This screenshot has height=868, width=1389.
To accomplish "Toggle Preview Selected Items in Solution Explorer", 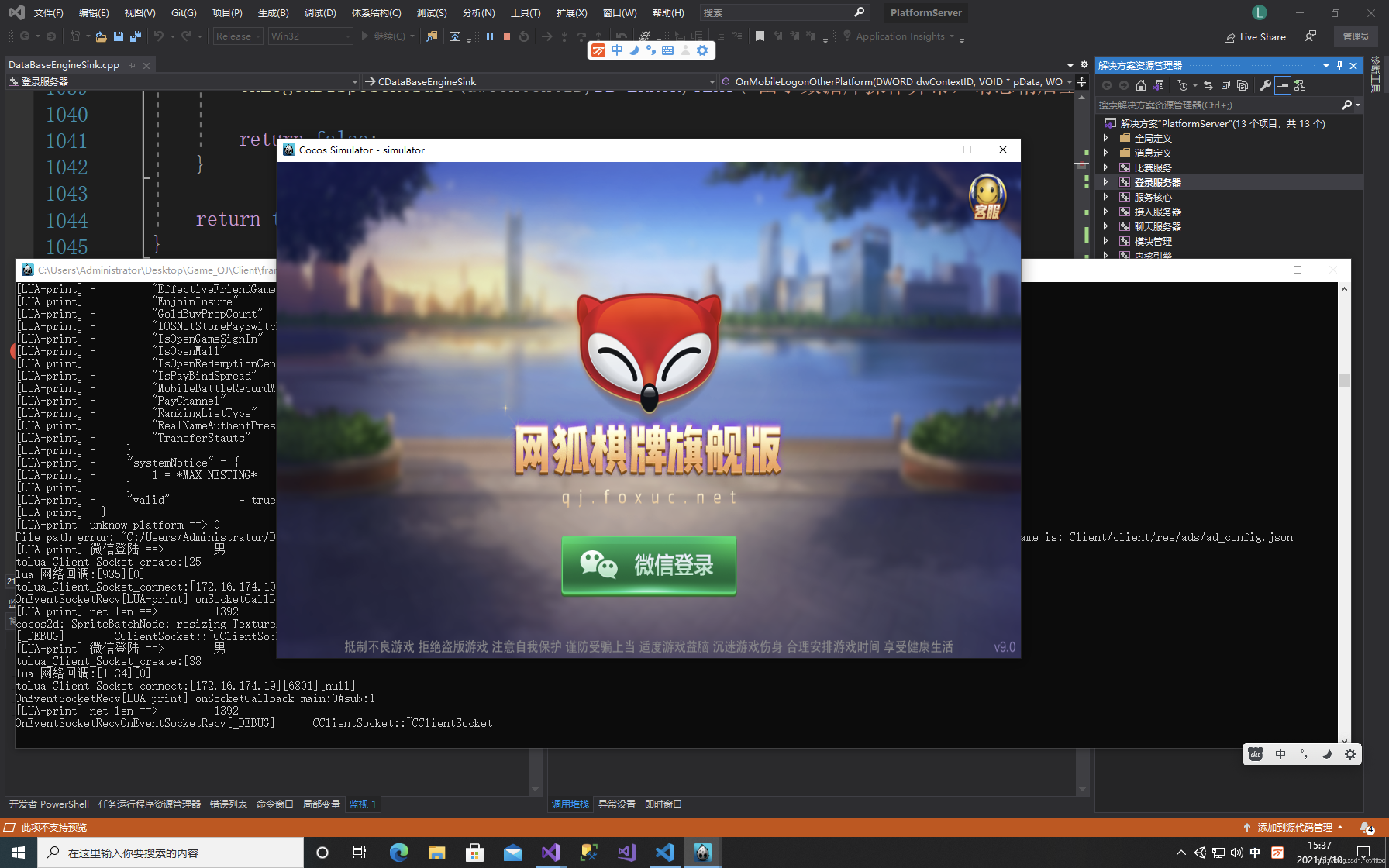I will [1282, 86].
